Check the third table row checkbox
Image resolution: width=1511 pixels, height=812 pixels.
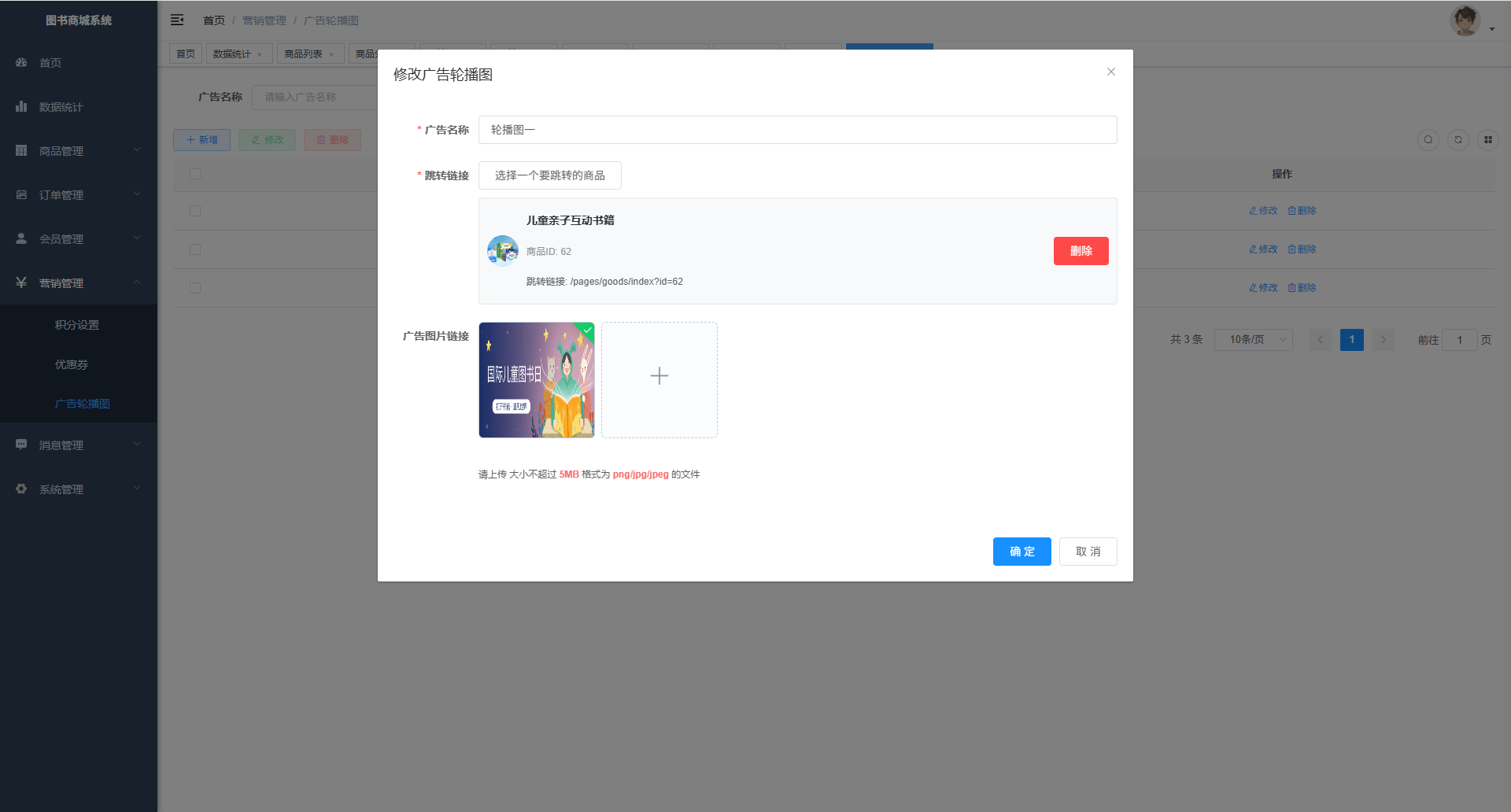pyautogui.click(x=195, y=288)
